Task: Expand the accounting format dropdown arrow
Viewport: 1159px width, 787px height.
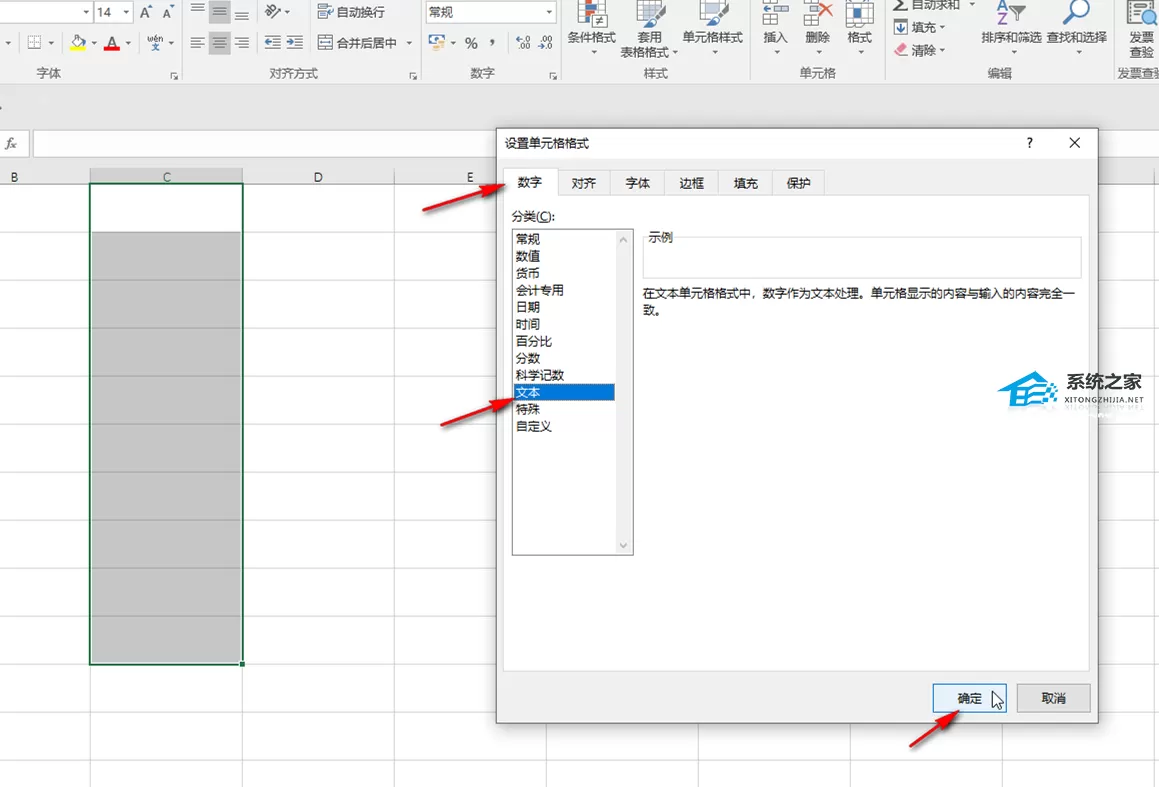Action: point(453,44)
